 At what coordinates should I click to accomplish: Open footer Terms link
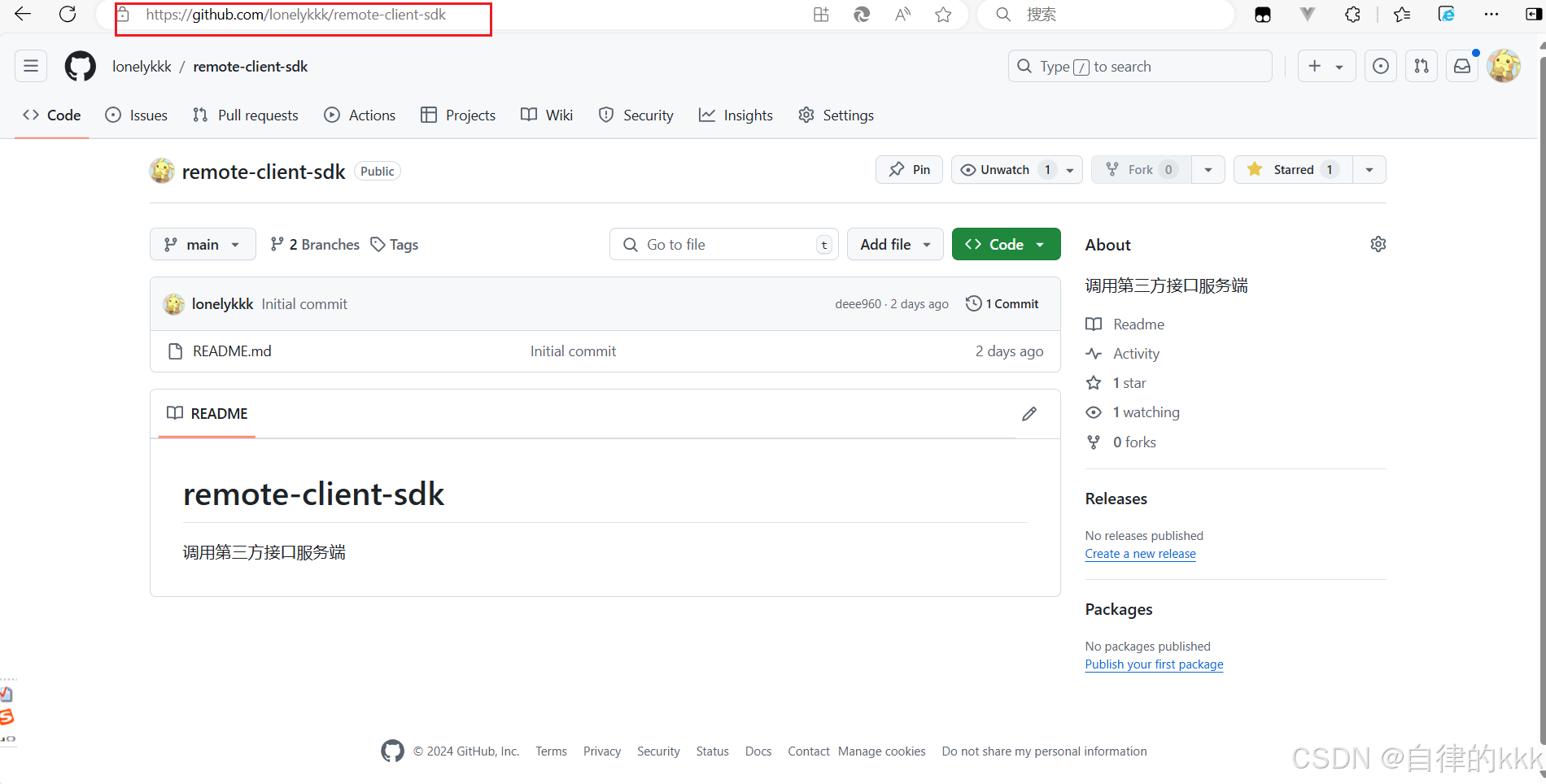pyautogui.click(x=551, y=751)
